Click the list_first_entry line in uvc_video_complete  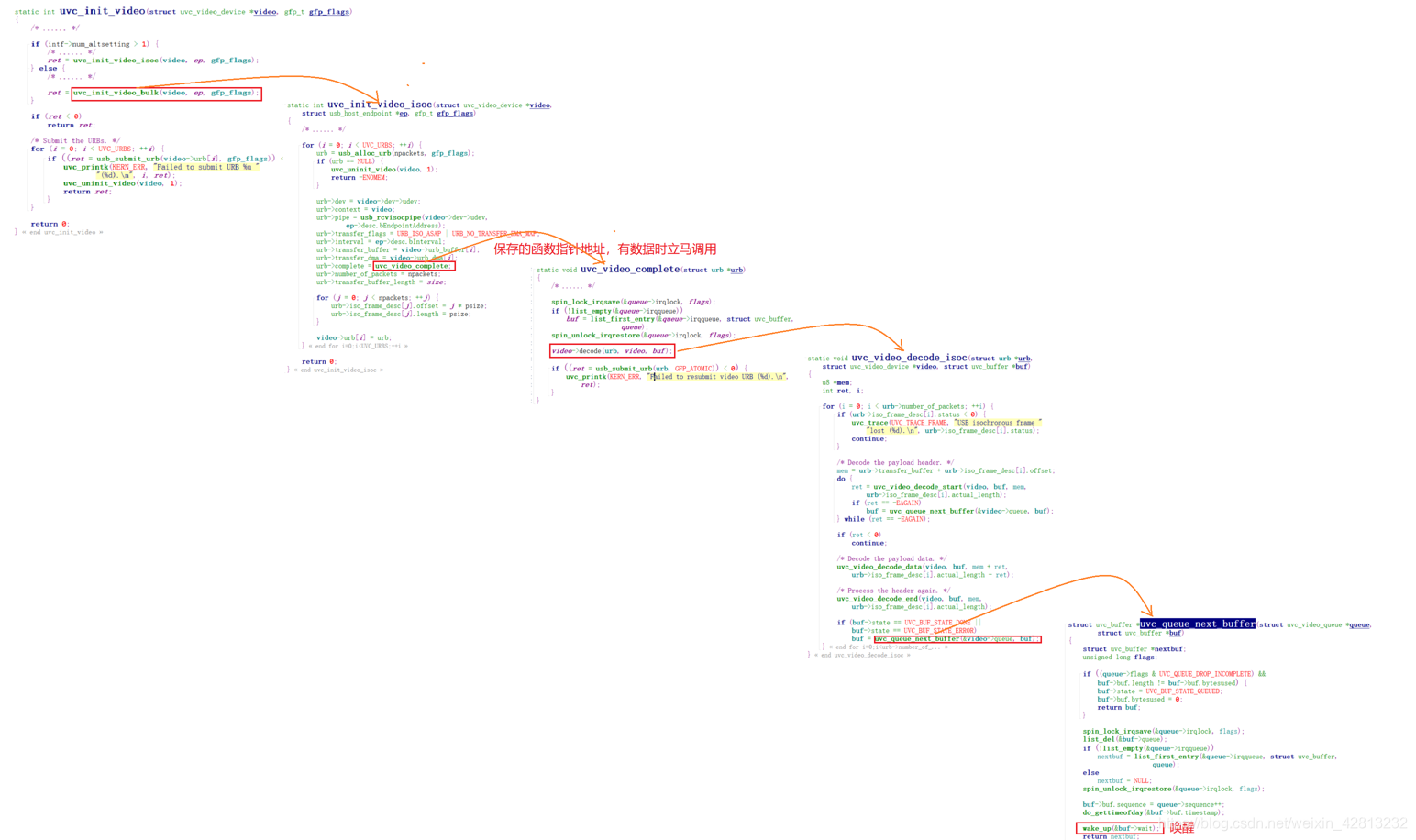tap(680, 319)
